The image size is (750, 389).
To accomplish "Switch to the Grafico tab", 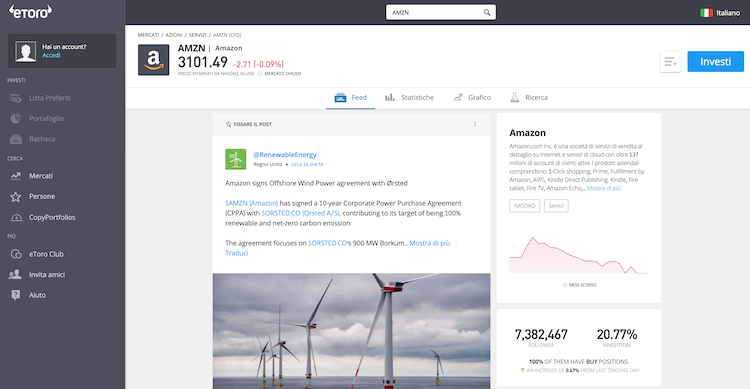I will 472,98.
